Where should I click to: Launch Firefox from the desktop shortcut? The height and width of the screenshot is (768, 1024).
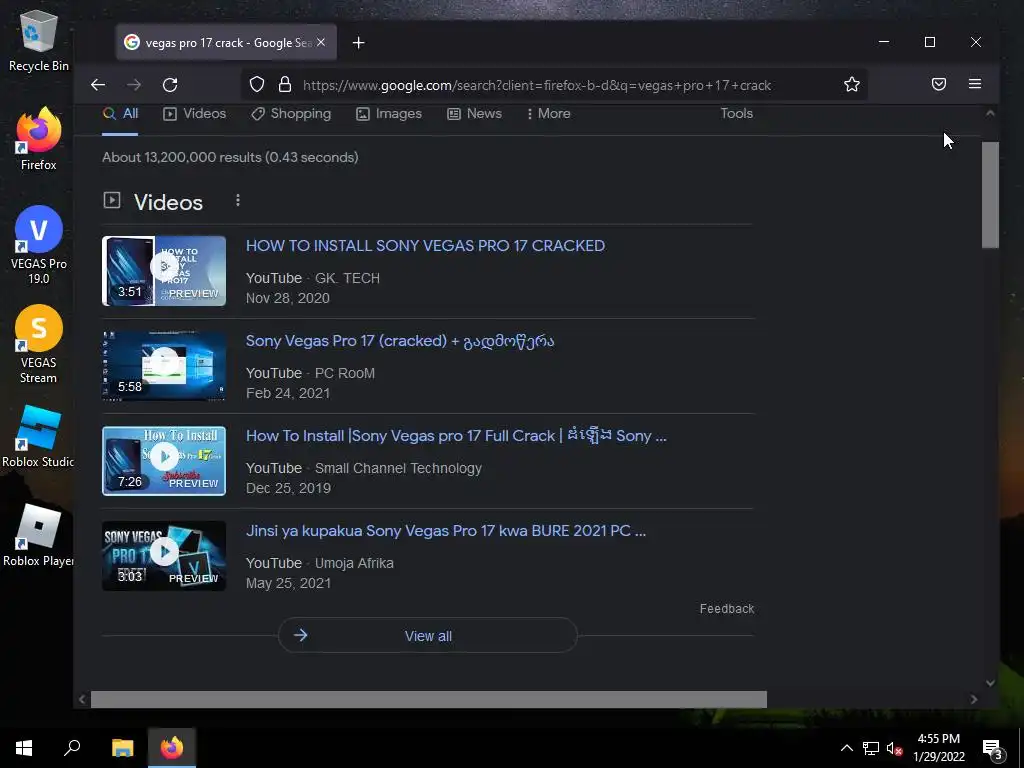(x=39, y=138)
